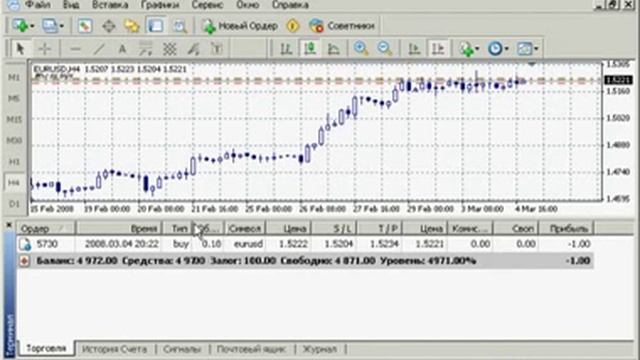Viewport: 640px width, 360px height.
Task: Select the Text Label tool
Action: coord(217,49)
